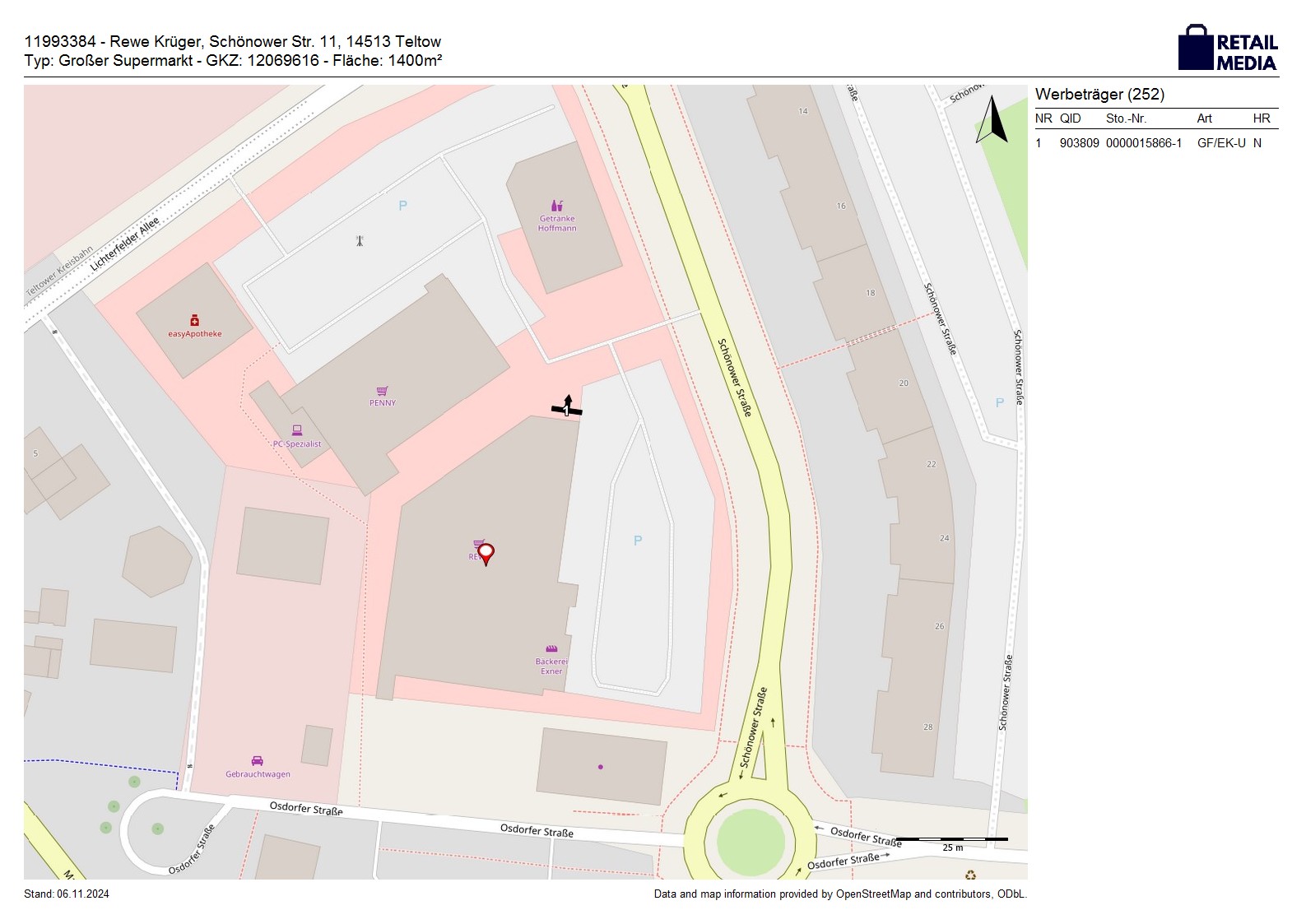Select the Bäckerei Exner bakery icon

coord(551,648)
